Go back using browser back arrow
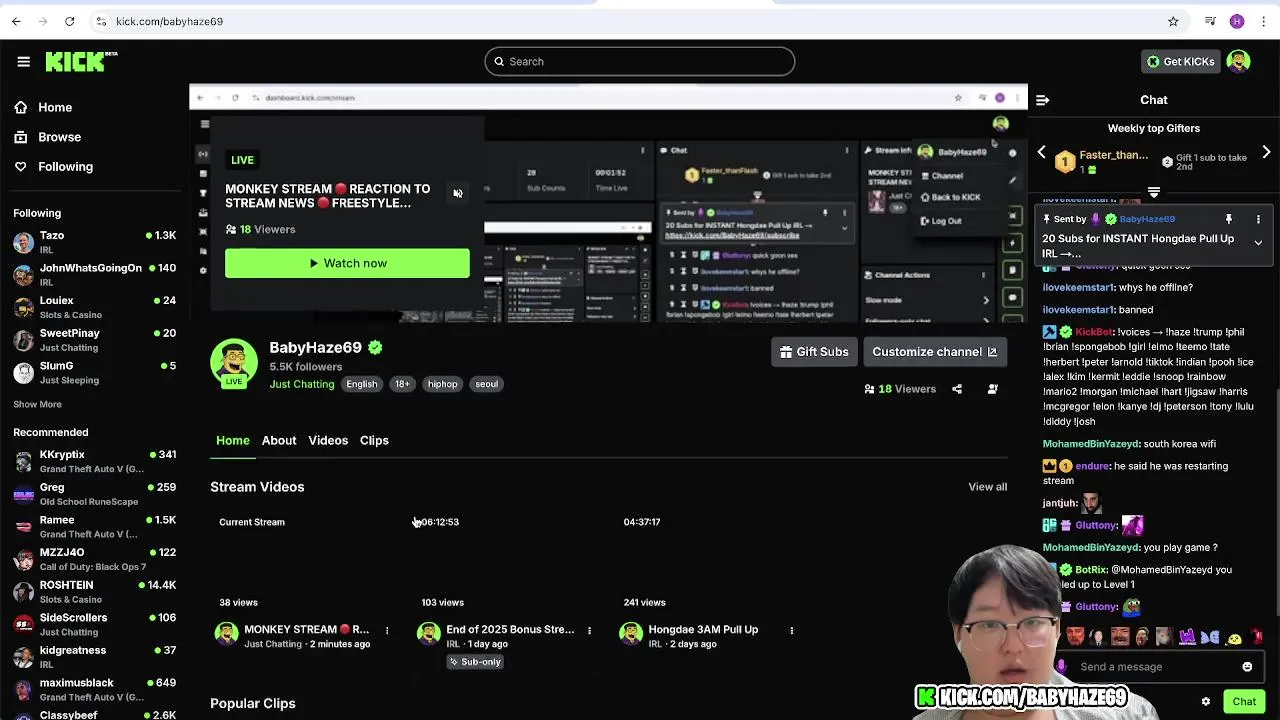The height and width of the screenshot is (720, 1280). tap(16, 21)
